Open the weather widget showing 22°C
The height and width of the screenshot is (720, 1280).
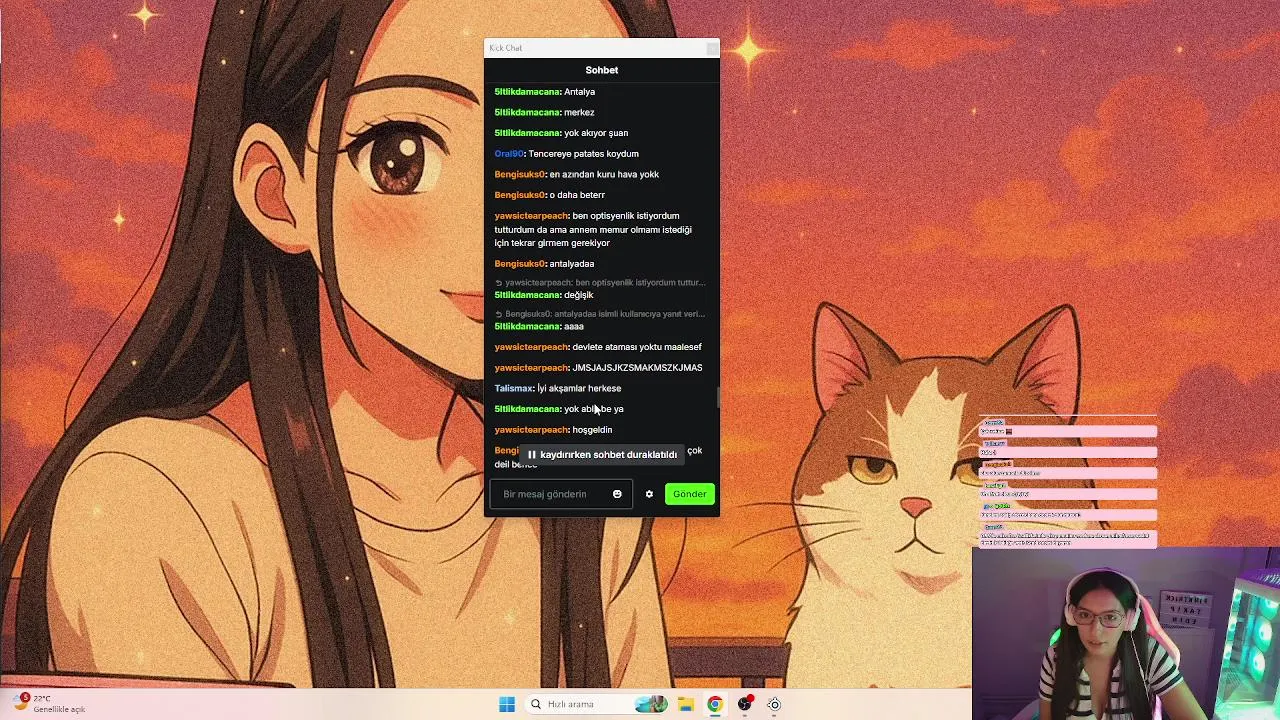[x=50, y=703]
